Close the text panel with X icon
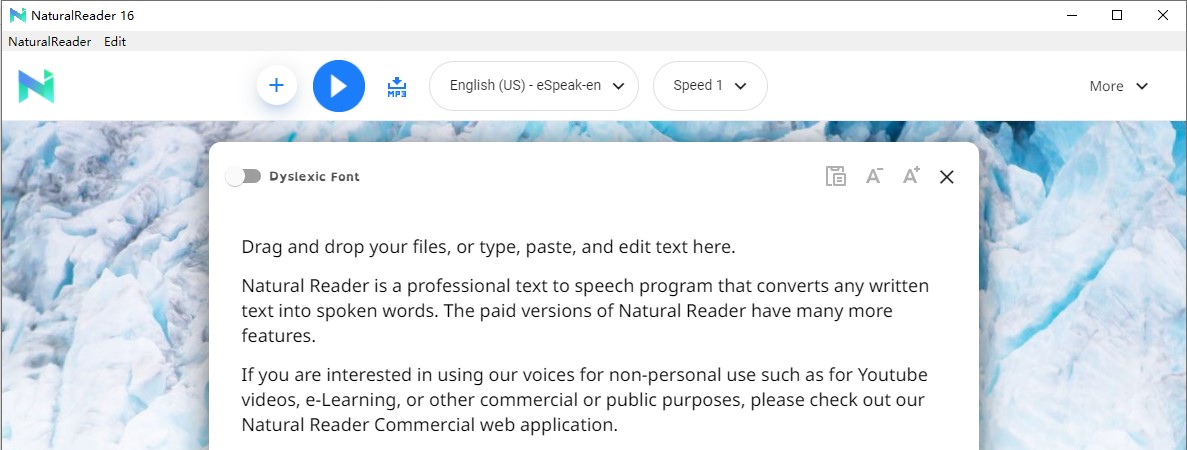 pyautogui.click(x=946, y=177)
